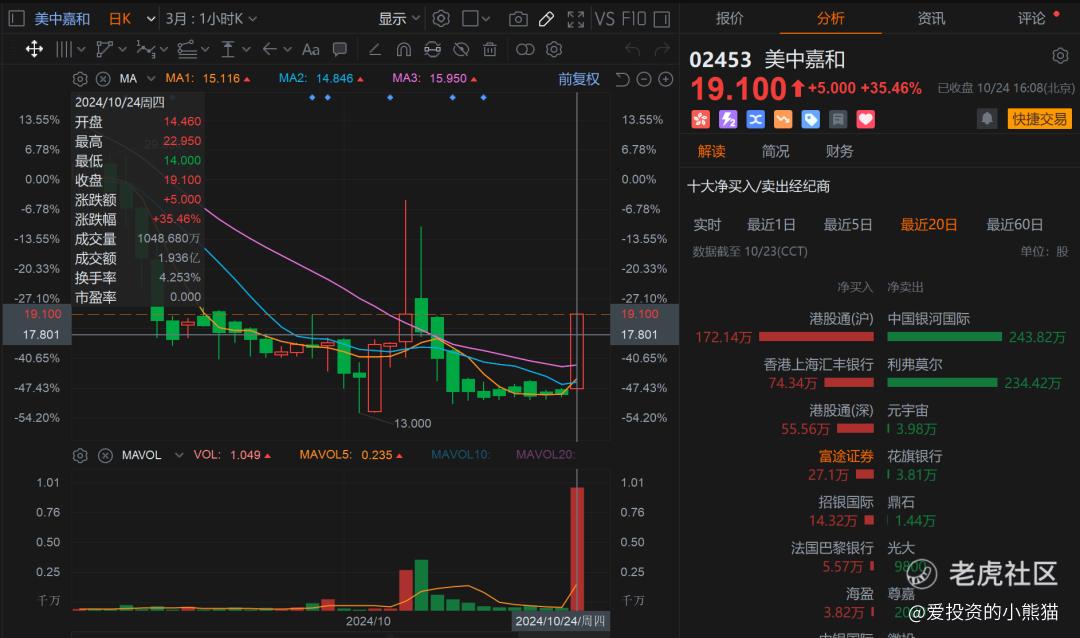Screen dimensions: 1080x638
Task: Select the crosshair move cursor tool
Action: coord(34,50)
